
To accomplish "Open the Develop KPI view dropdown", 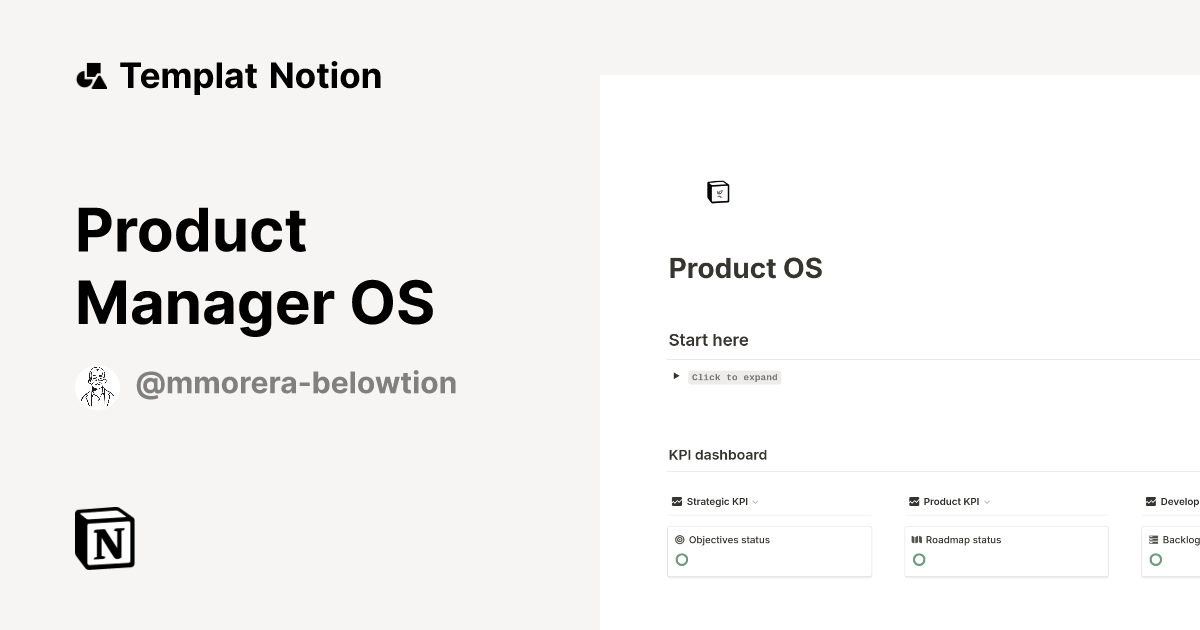I will point(1198,501).
